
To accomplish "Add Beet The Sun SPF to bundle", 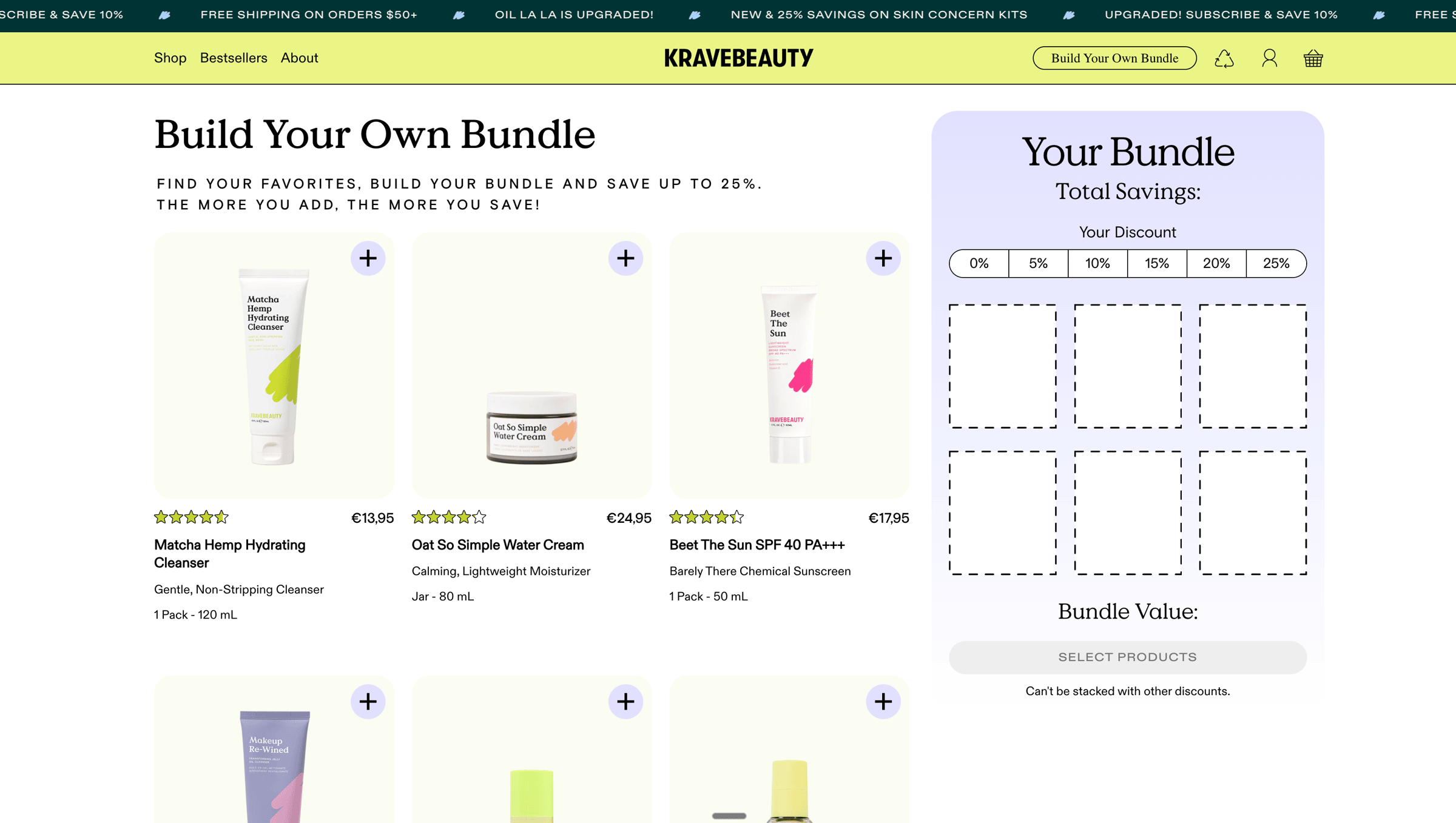I will 883,258.
